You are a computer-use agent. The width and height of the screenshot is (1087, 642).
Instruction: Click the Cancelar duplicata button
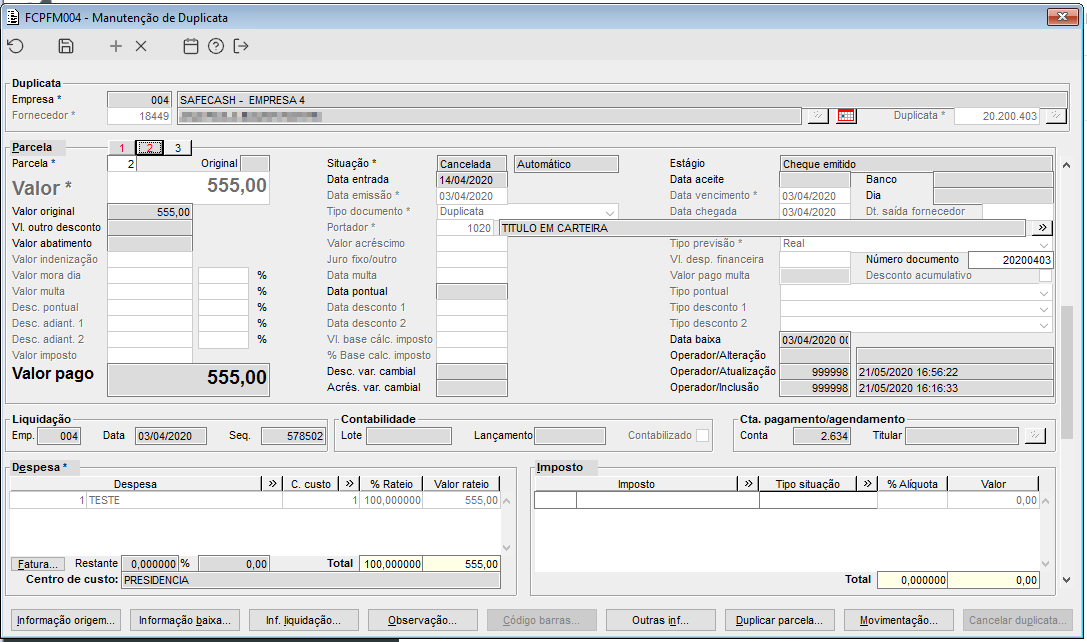(1018, 620)
